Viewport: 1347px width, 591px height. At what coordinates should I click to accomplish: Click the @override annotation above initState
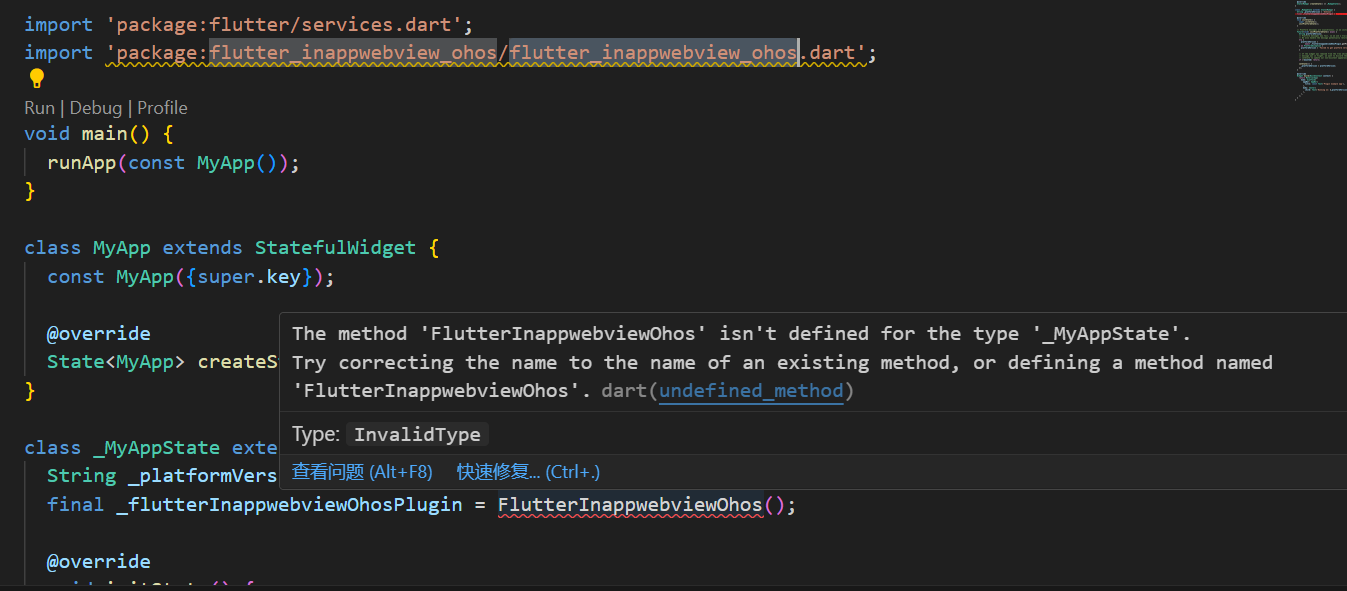[x=99, y=561]
